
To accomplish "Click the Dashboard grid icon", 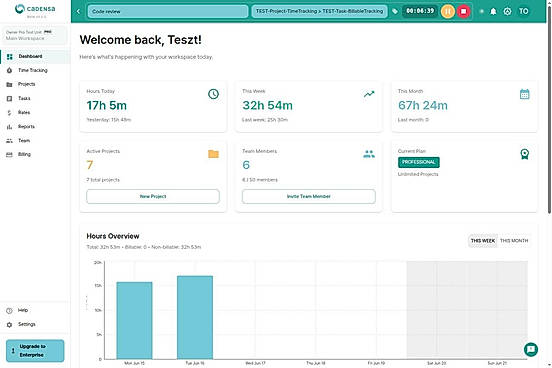I will [x=10, y=56].
